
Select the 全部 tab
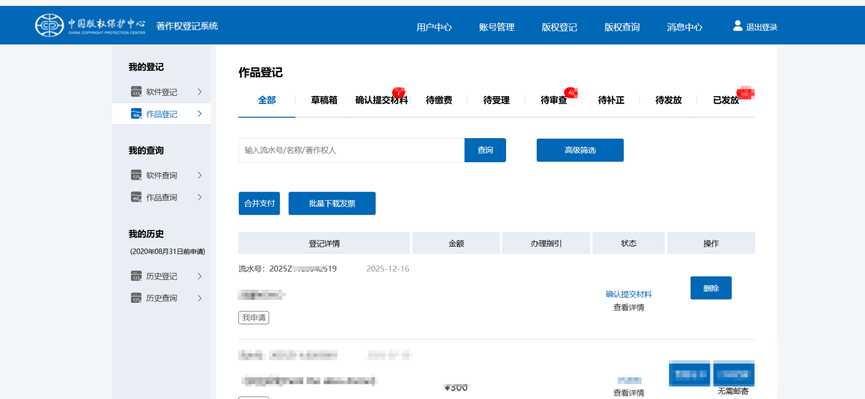click(x=267, y=100)
